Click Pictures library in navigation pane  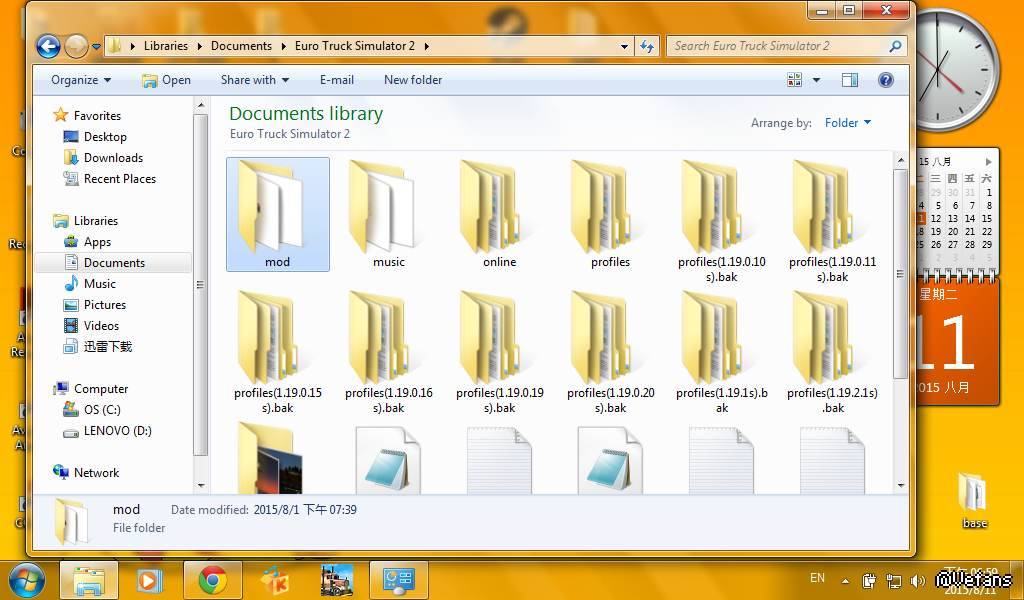tap(105, 305)
